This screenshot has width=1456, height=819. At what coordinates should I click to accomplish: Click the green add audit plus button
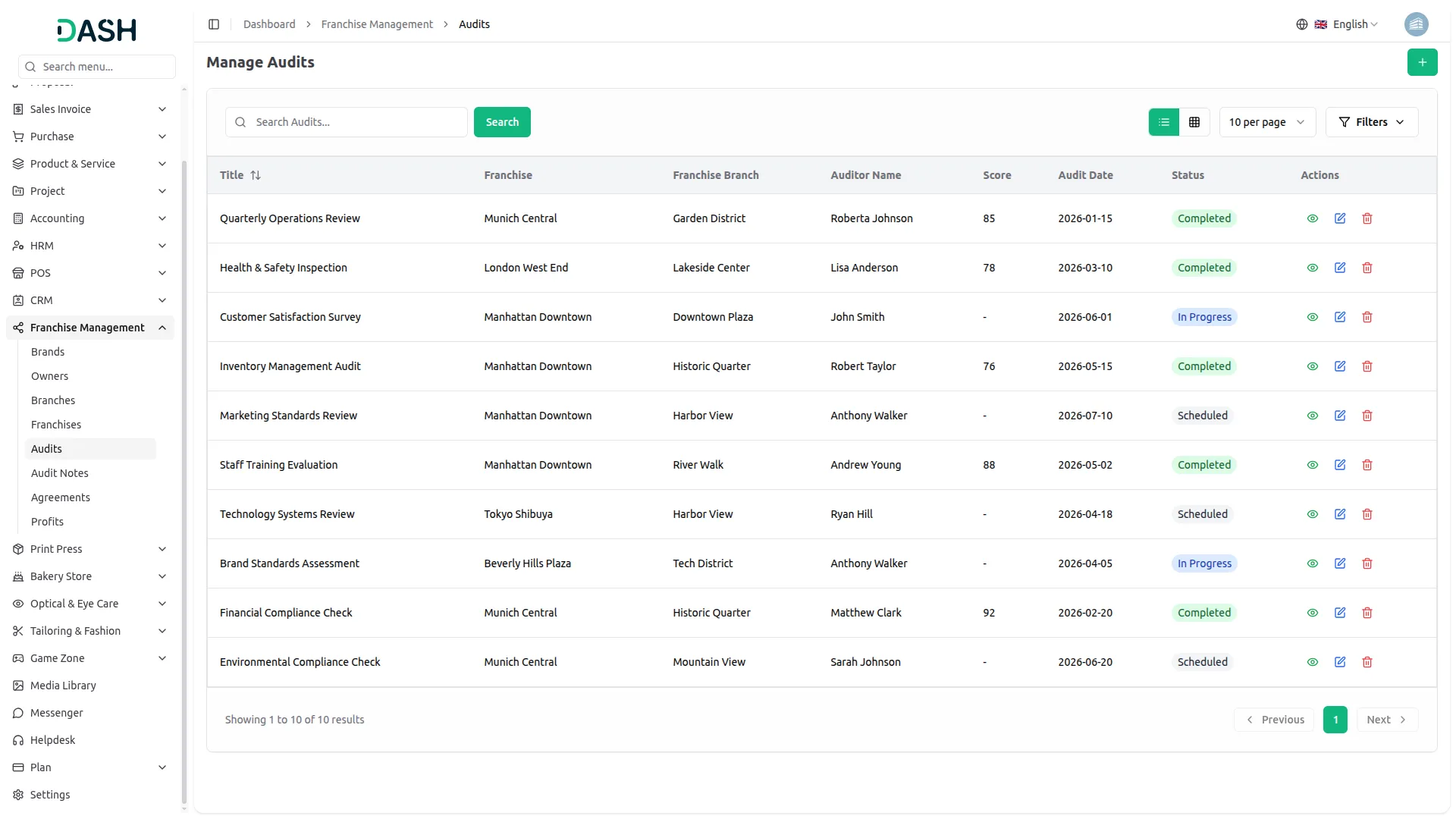(1422, 62)
